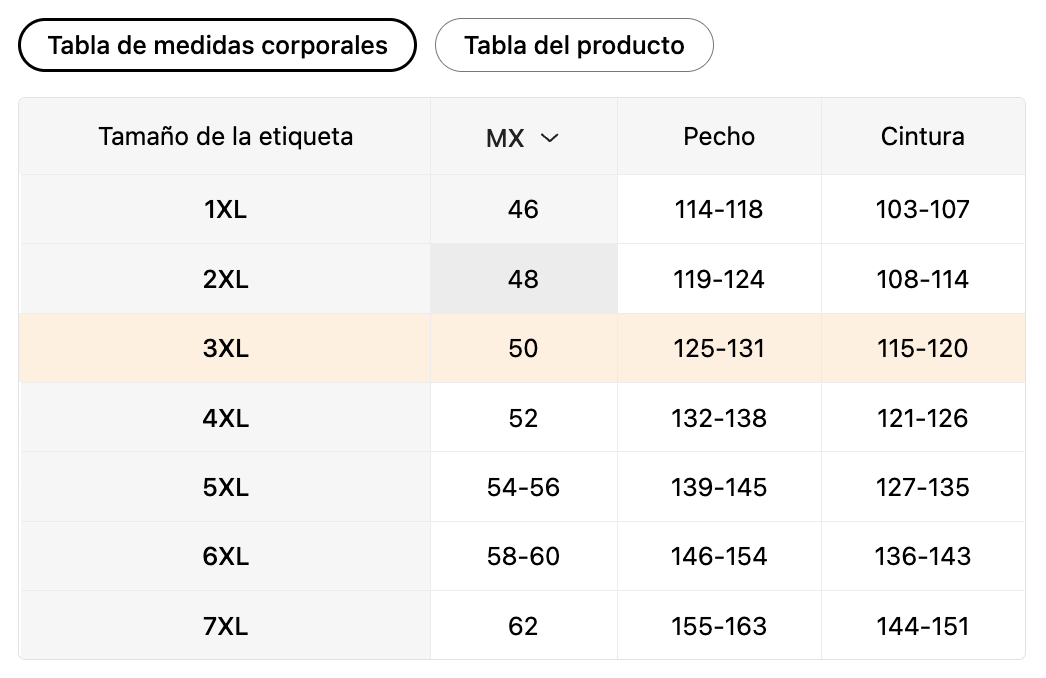Open the MX size system selector
Screen dimensions: 1046x678
522,137
